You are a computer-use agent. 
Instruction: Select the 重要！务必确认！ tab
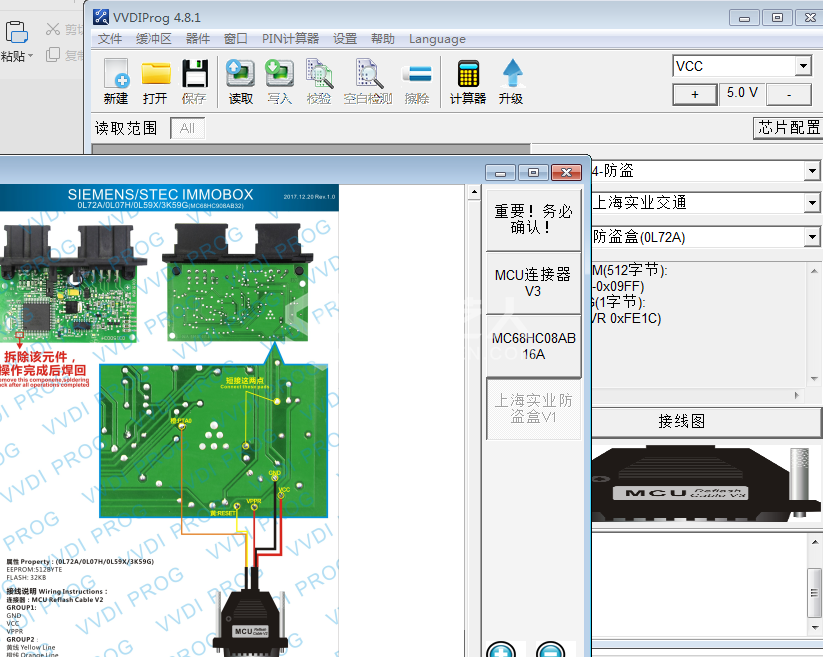[533, 219]
